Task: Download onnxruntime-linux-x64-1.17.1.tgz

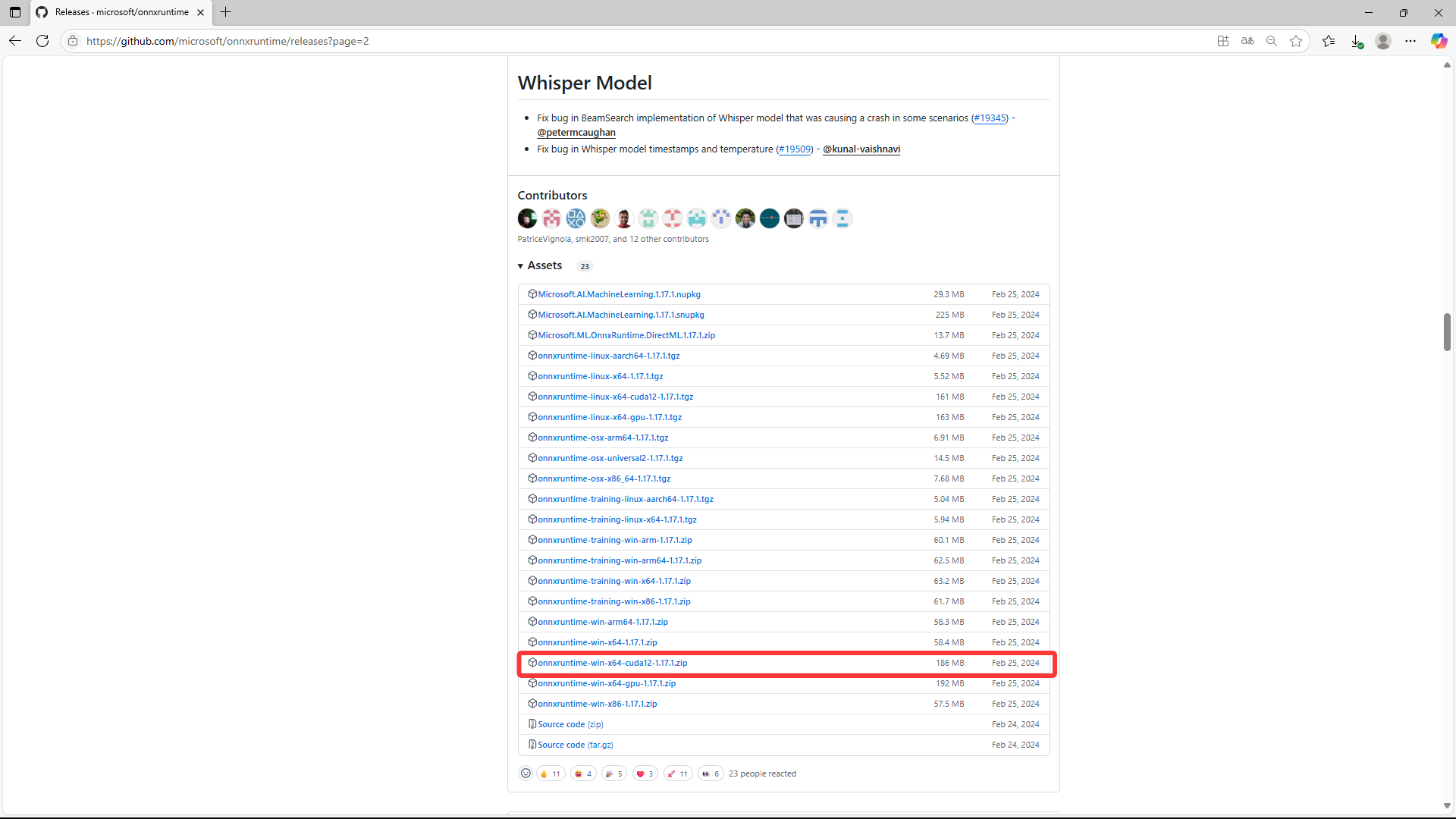Action: 601,376
